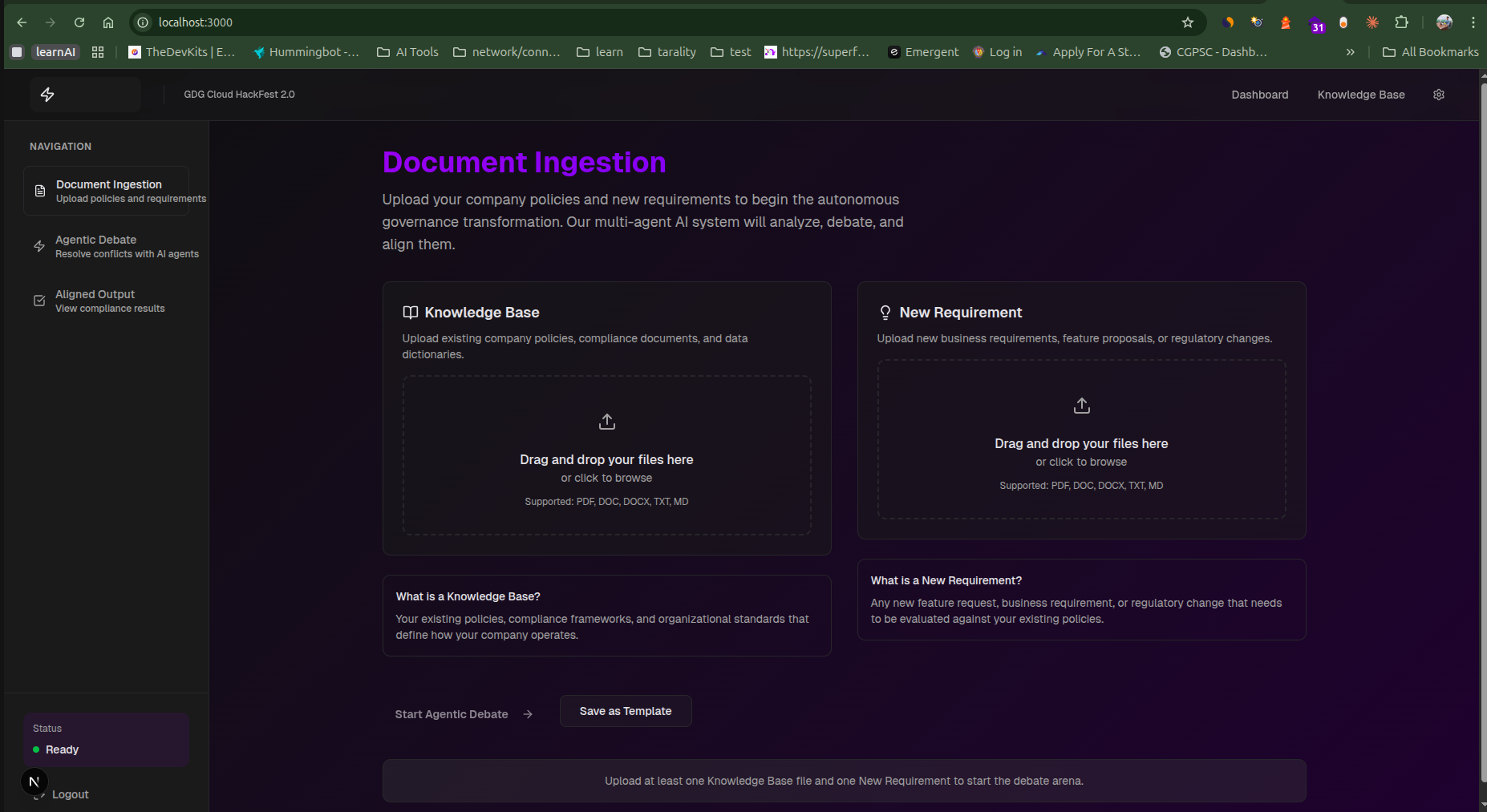Log out using the sidebar Logout link
The width and height of the screenshot is (1487, 812).
click(x=70, y=794)
